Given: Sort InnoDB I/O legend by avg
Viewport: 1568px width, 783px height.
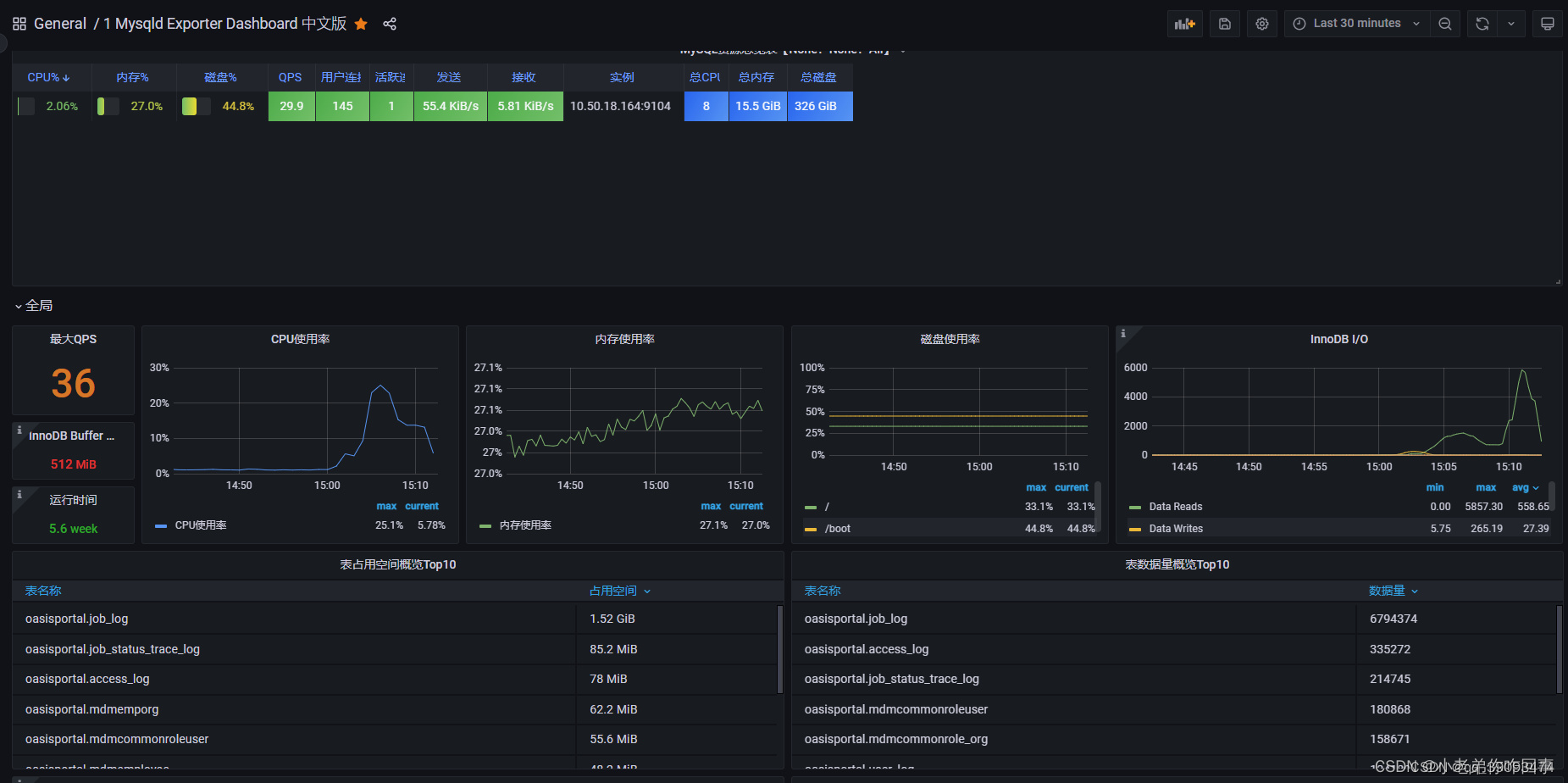Looking at the screenshot, I should pos(1526,487).
